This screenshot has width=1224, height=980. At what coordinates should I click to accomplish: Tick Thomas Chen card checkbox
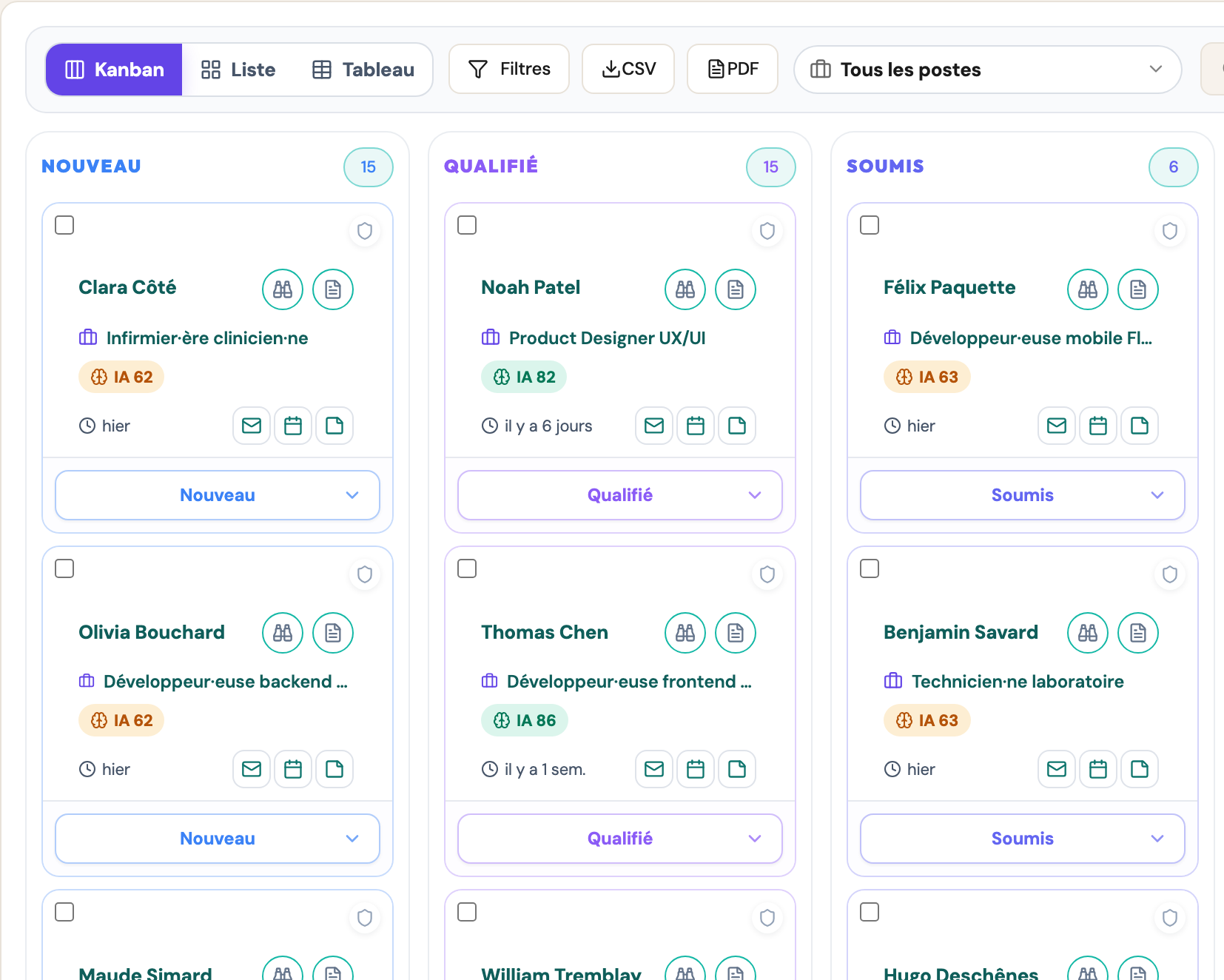pos(467,568)
